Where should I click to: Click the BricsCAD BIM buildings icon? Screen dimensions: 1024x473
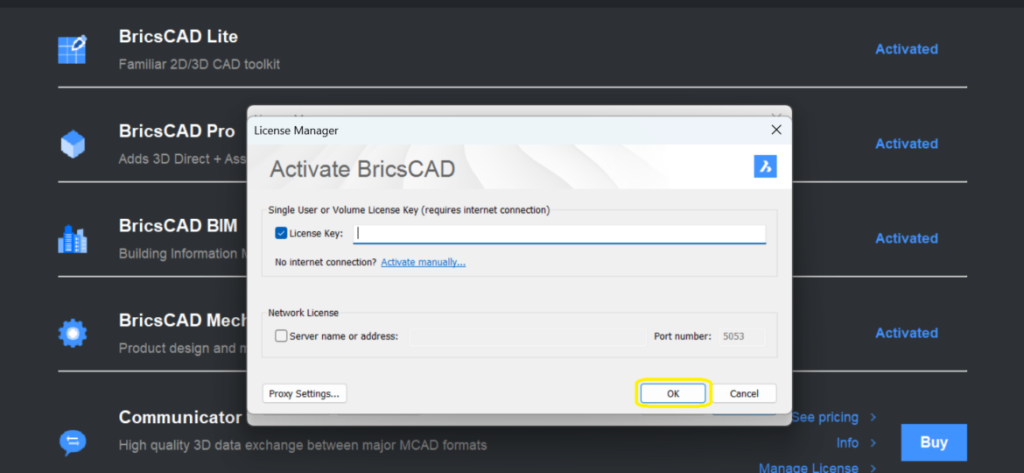coord(72,239)
